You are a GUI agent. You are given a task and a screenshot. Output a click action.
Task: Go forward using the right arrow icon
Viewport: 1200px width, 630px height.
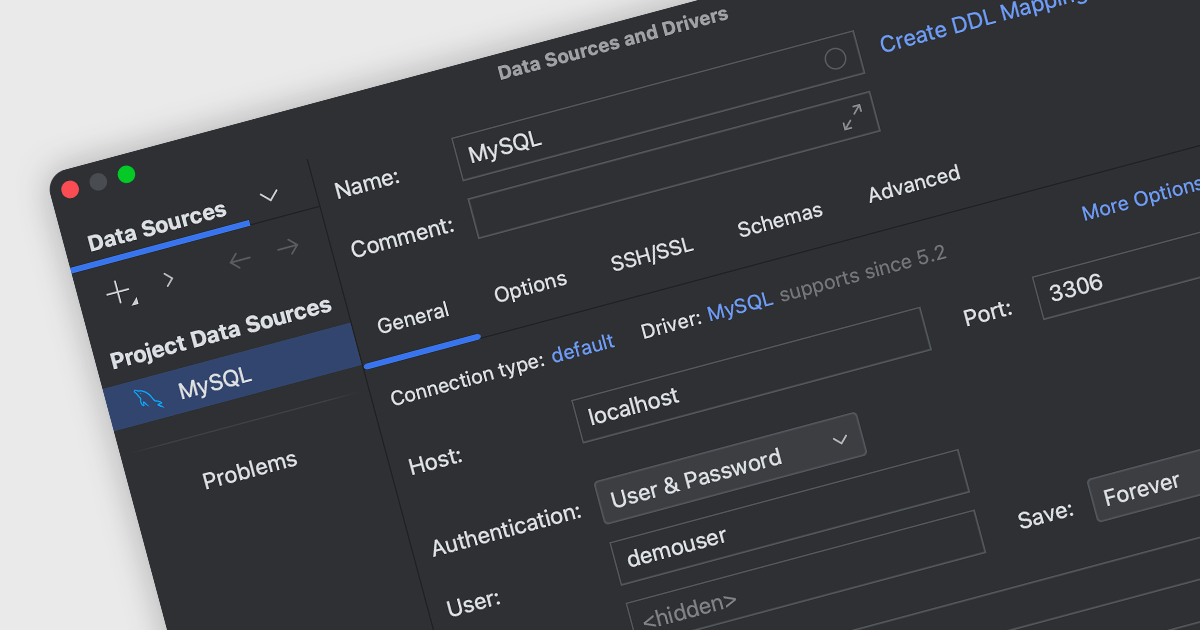pyautogui.click(x=288, y=246)
